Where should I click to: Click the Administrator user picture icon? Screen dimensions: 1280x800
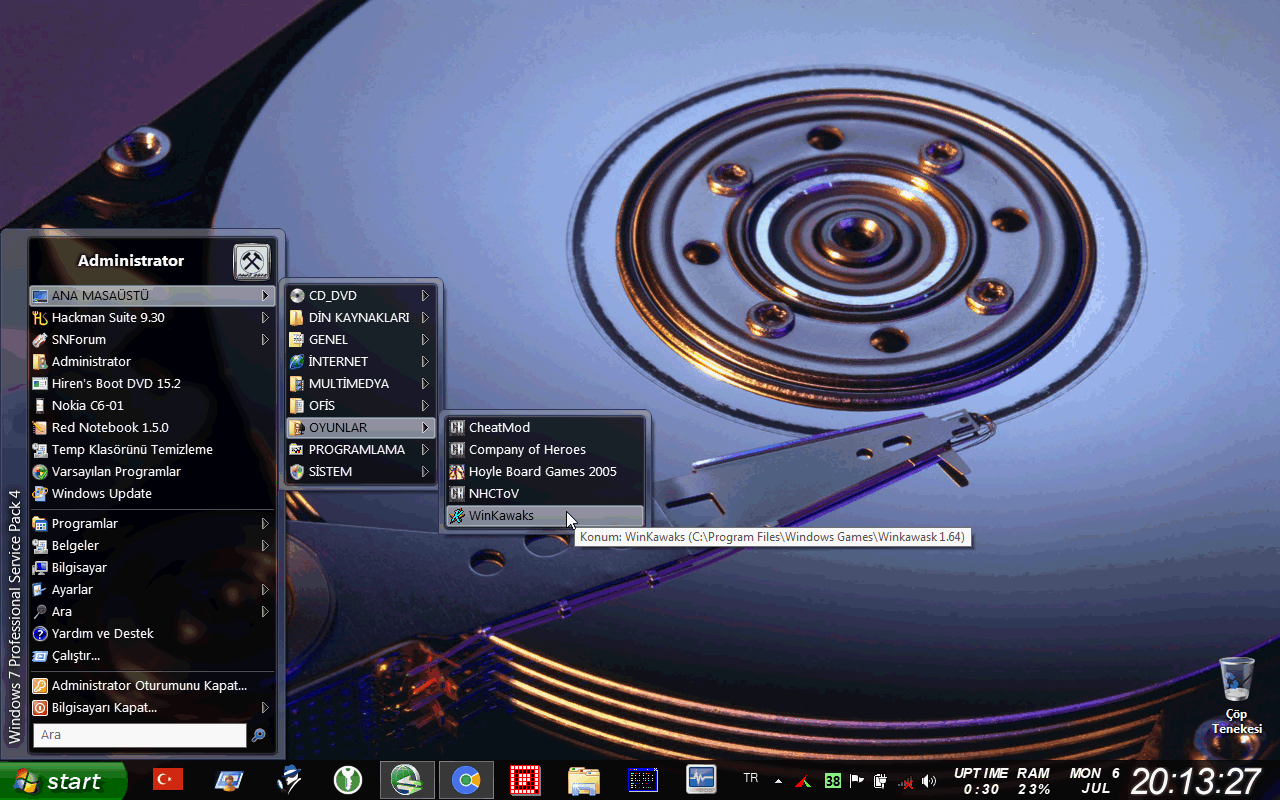252,262
